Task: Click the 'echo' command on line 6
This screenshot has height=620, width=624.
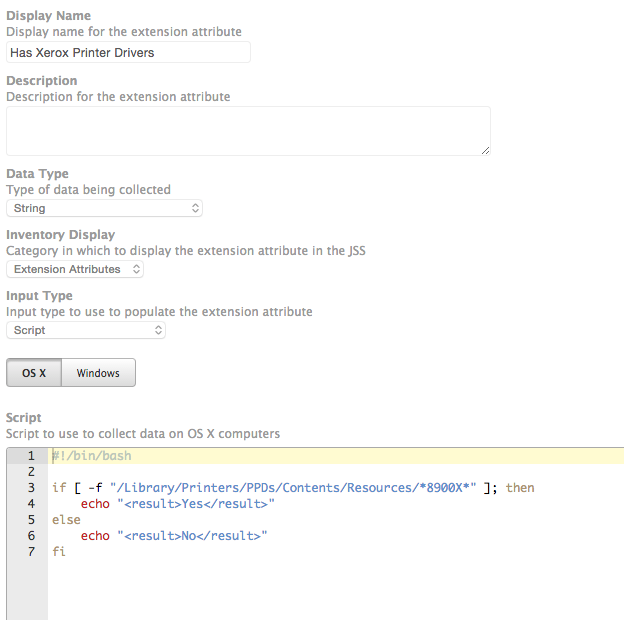Action: (95, 536)
